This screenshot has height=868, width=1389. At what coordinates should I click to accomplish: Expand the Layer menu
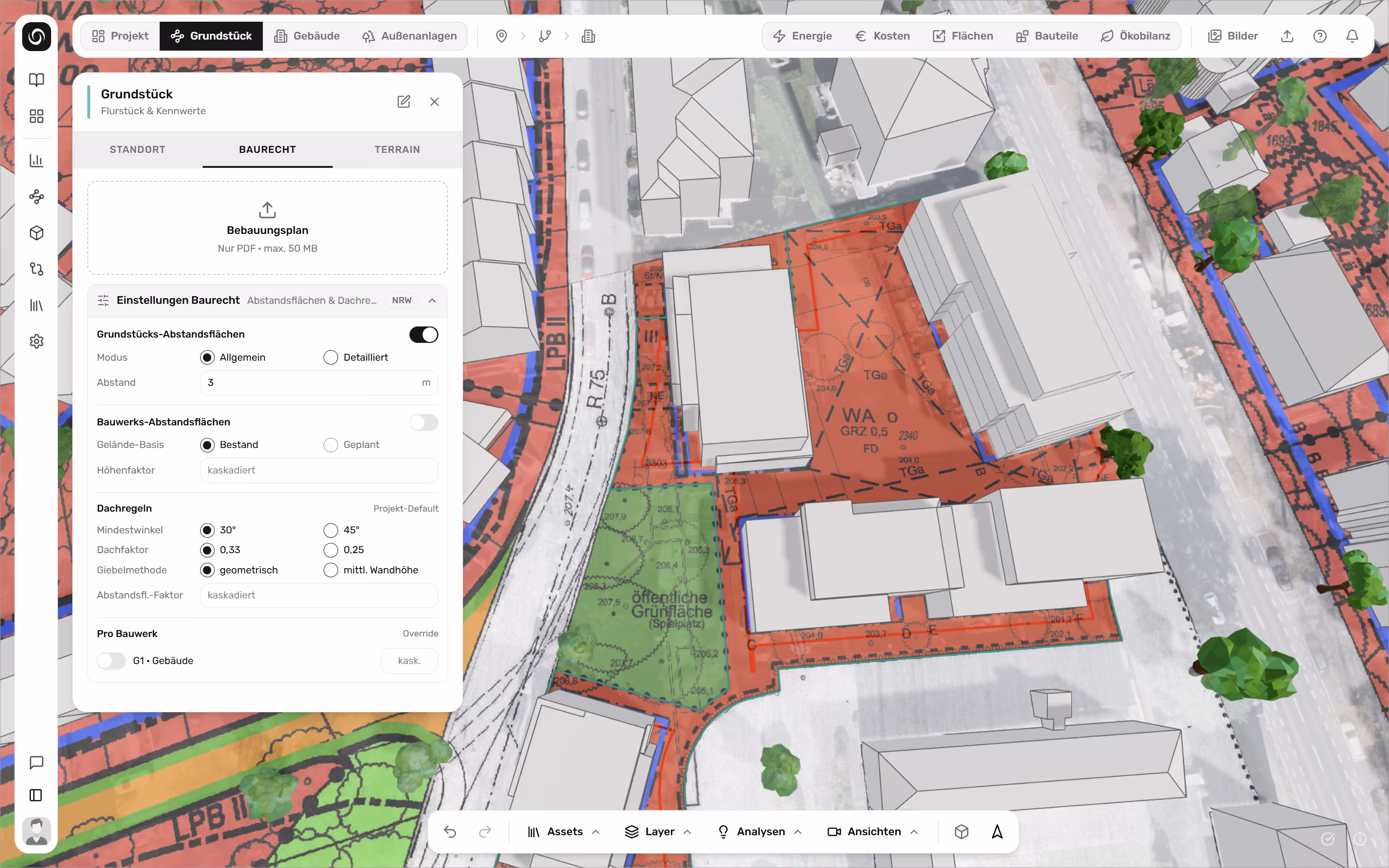(658, 832)
